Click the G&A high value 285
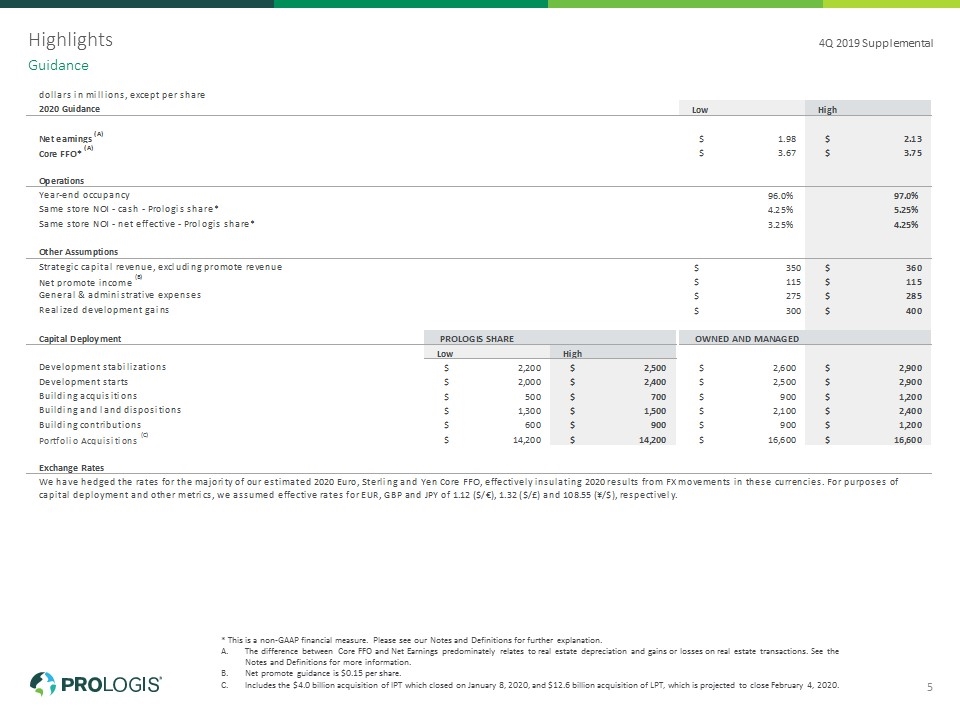This screenshot has height=720, width=960. (x=913, y=296)
